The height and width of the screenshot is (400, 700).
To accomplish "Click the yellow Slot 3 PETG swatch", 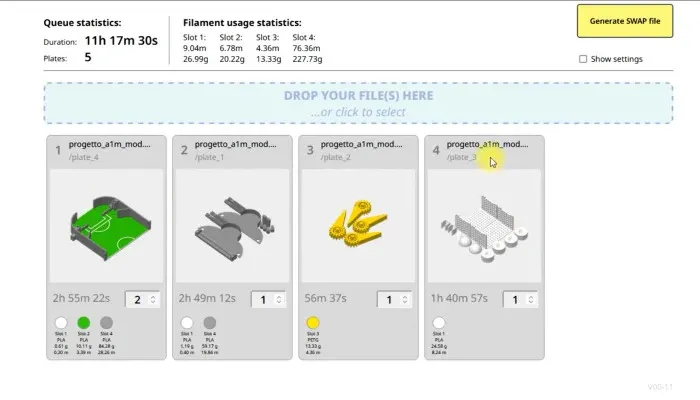I will pyautogui.click(x=313, y=322).
